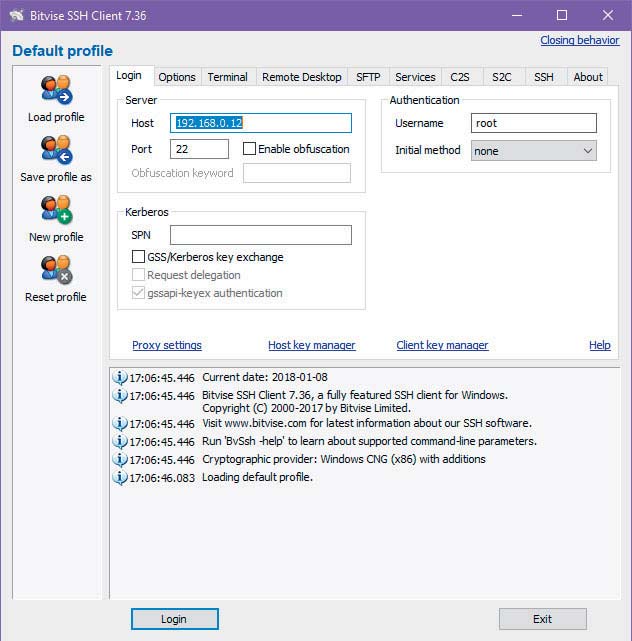Minimize the Bitvise SSH Client window

click(517, 16)
